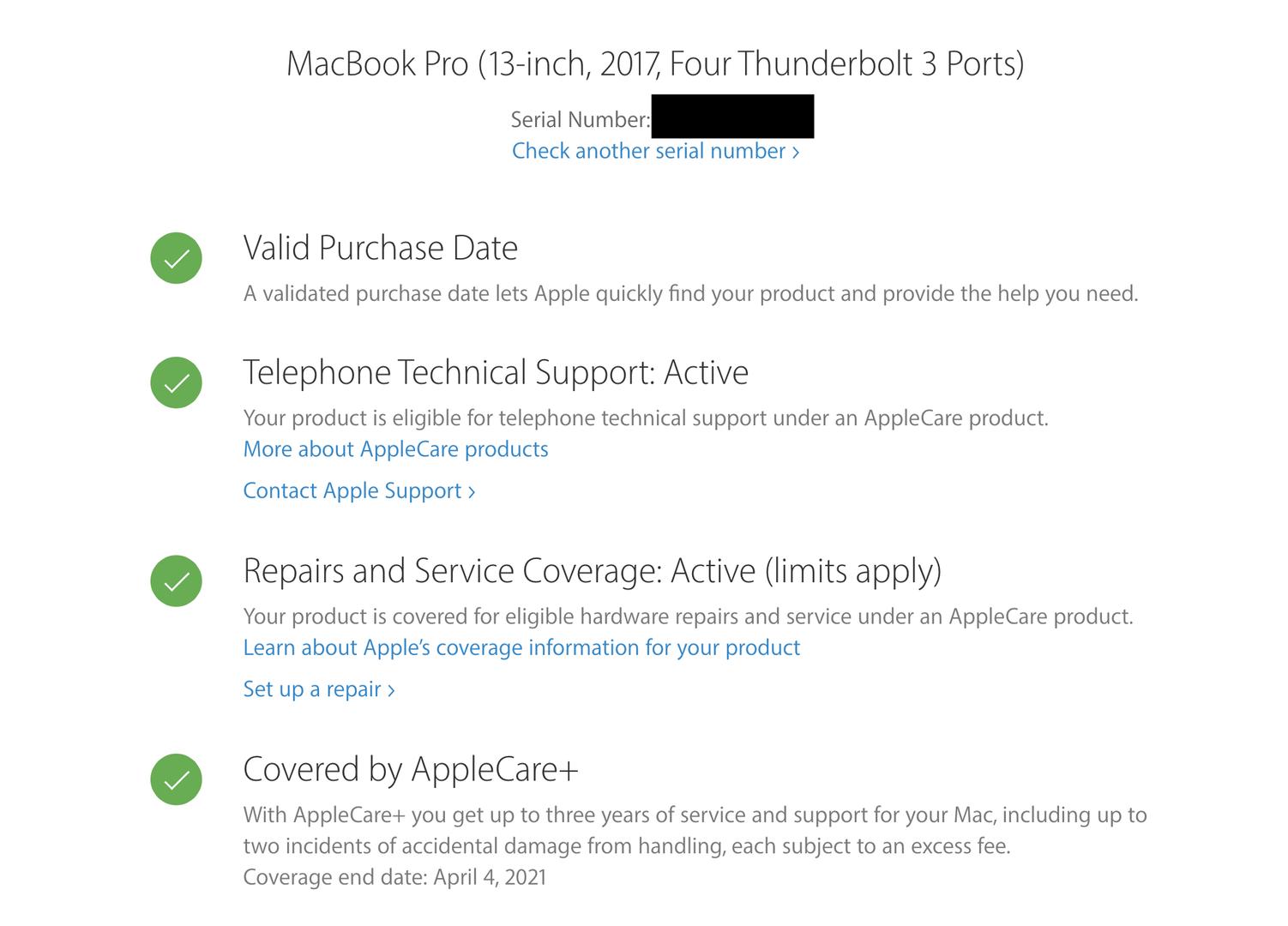Open More about AppleCare products link
Image resolution: width=1288 pixels, height=926 pixels.
pyautogui.click(x=395, y=449)
